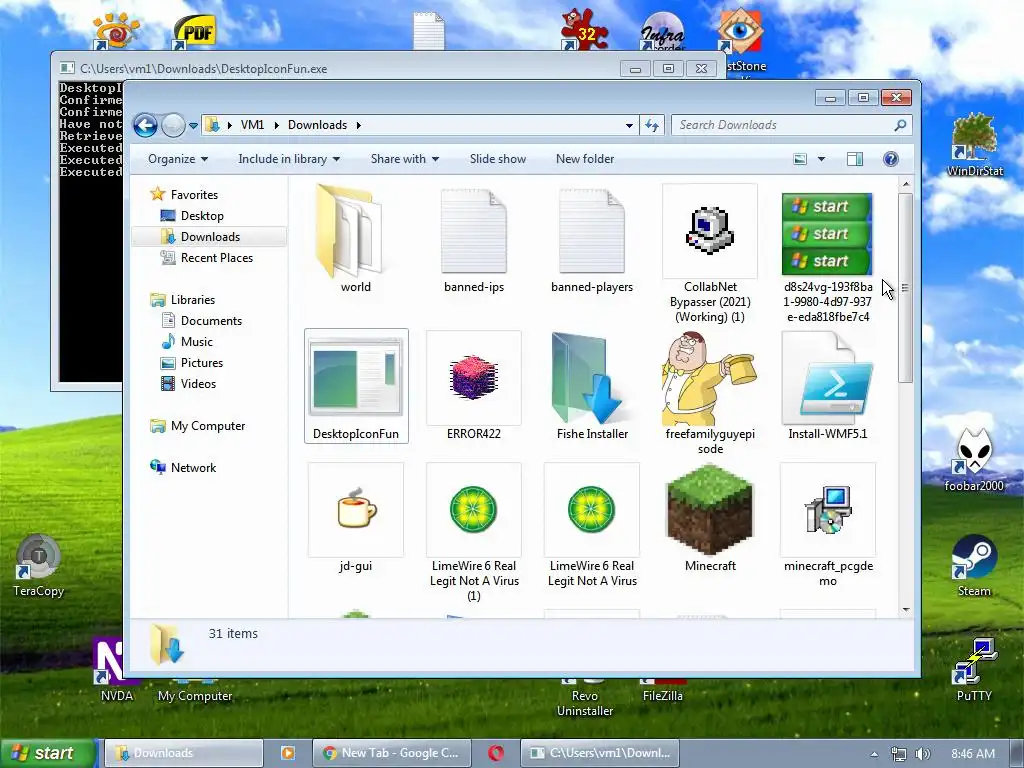This screenshot has width=1024, height=768.
Task: Open the Organize menu
Action: coord(178,159)
